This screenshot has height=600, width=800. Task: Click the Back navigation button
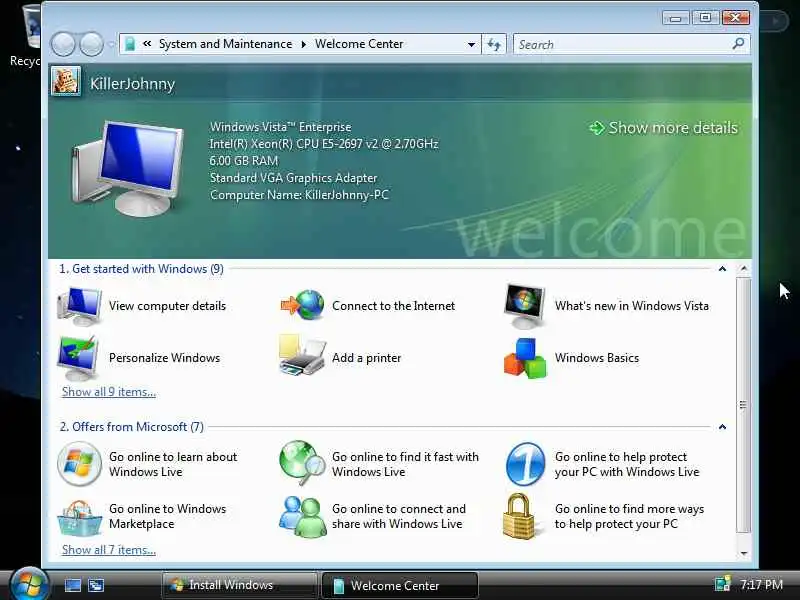tap(64, 44)
